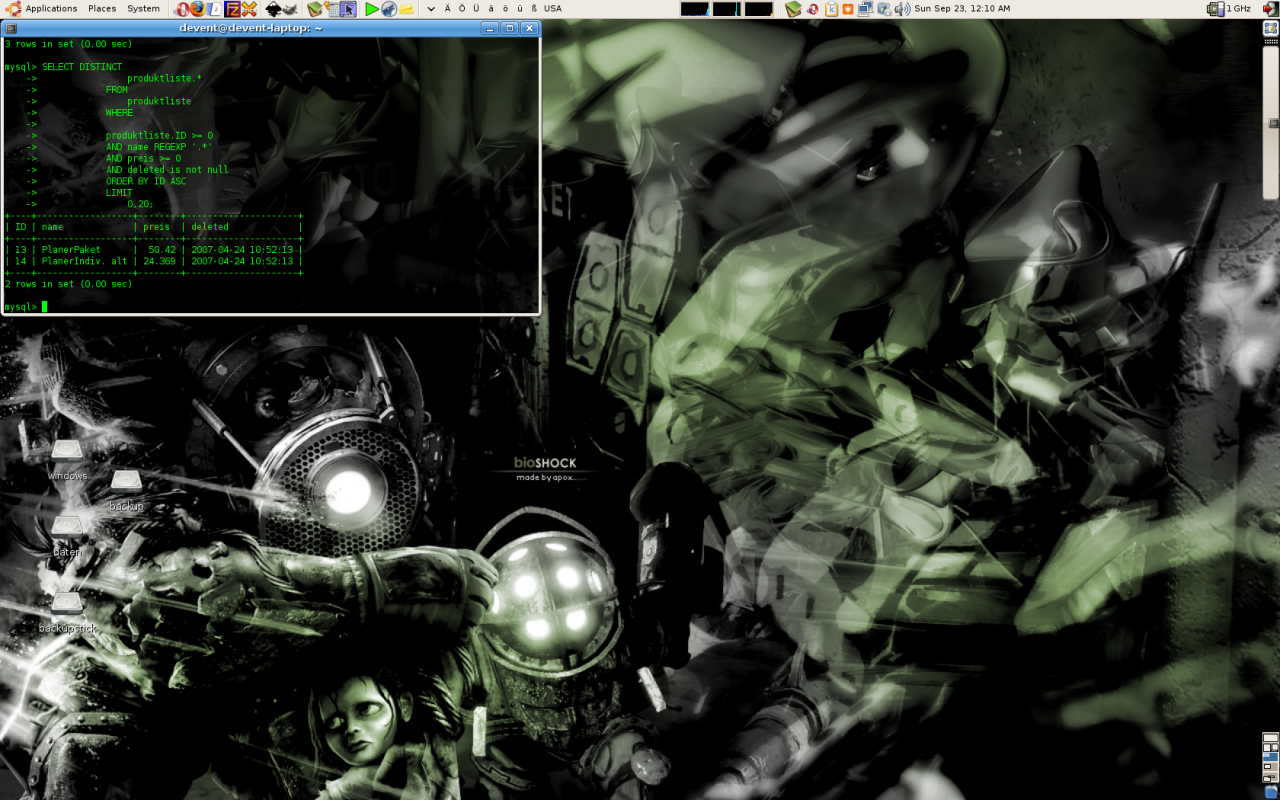Insert the Ü character from palette
This screenshot has width=1280, height=800.
476,9
